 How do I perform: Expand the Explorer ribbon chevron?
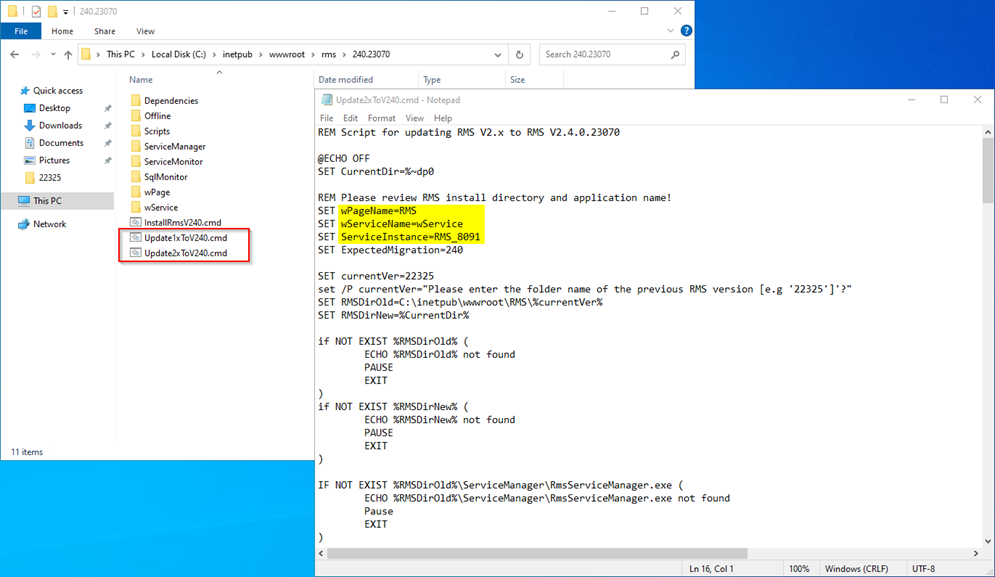[671, 30]
